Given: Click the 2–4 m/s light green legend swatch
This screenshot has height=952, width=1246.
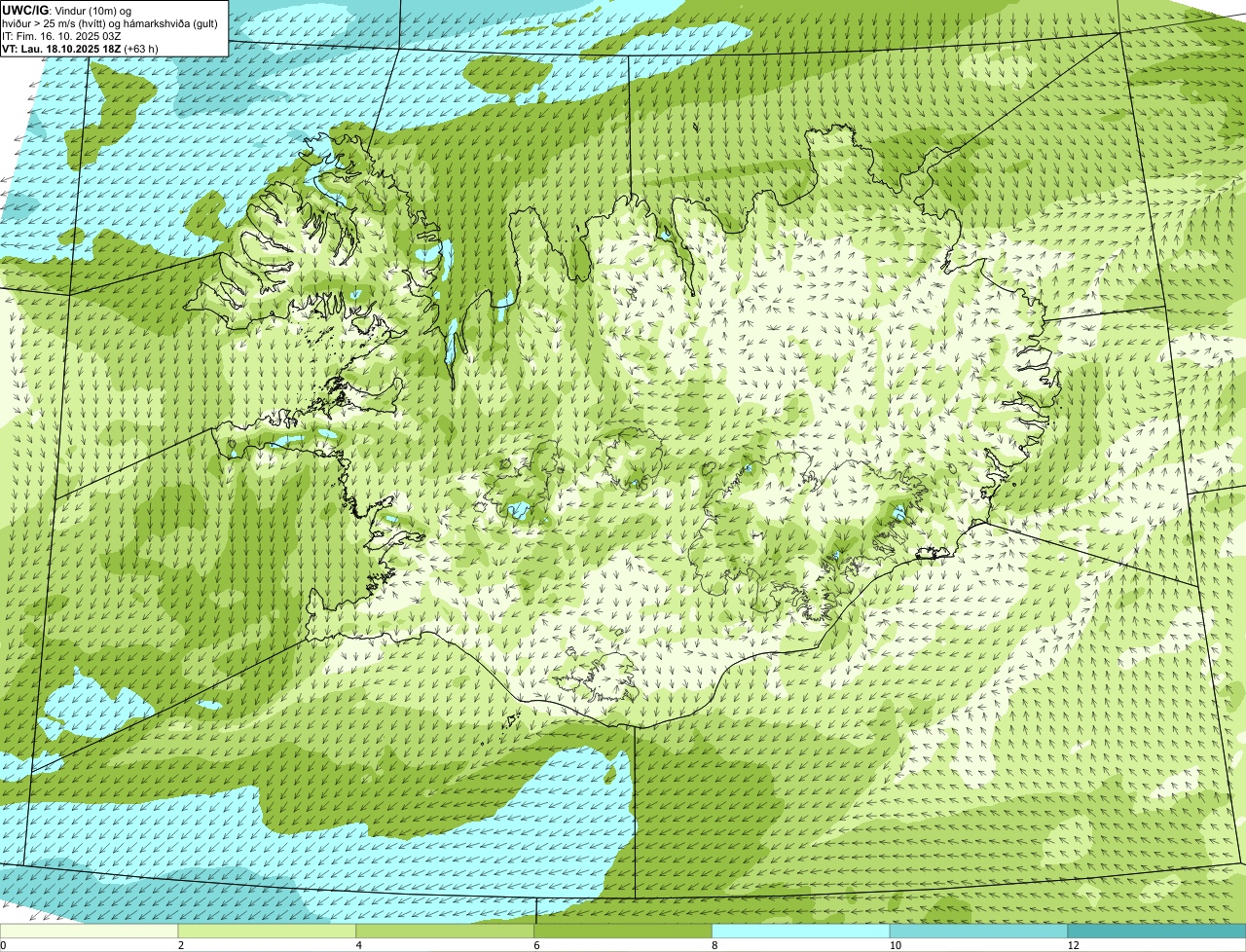Looking at the screenshot, I should tap(267, 932).
